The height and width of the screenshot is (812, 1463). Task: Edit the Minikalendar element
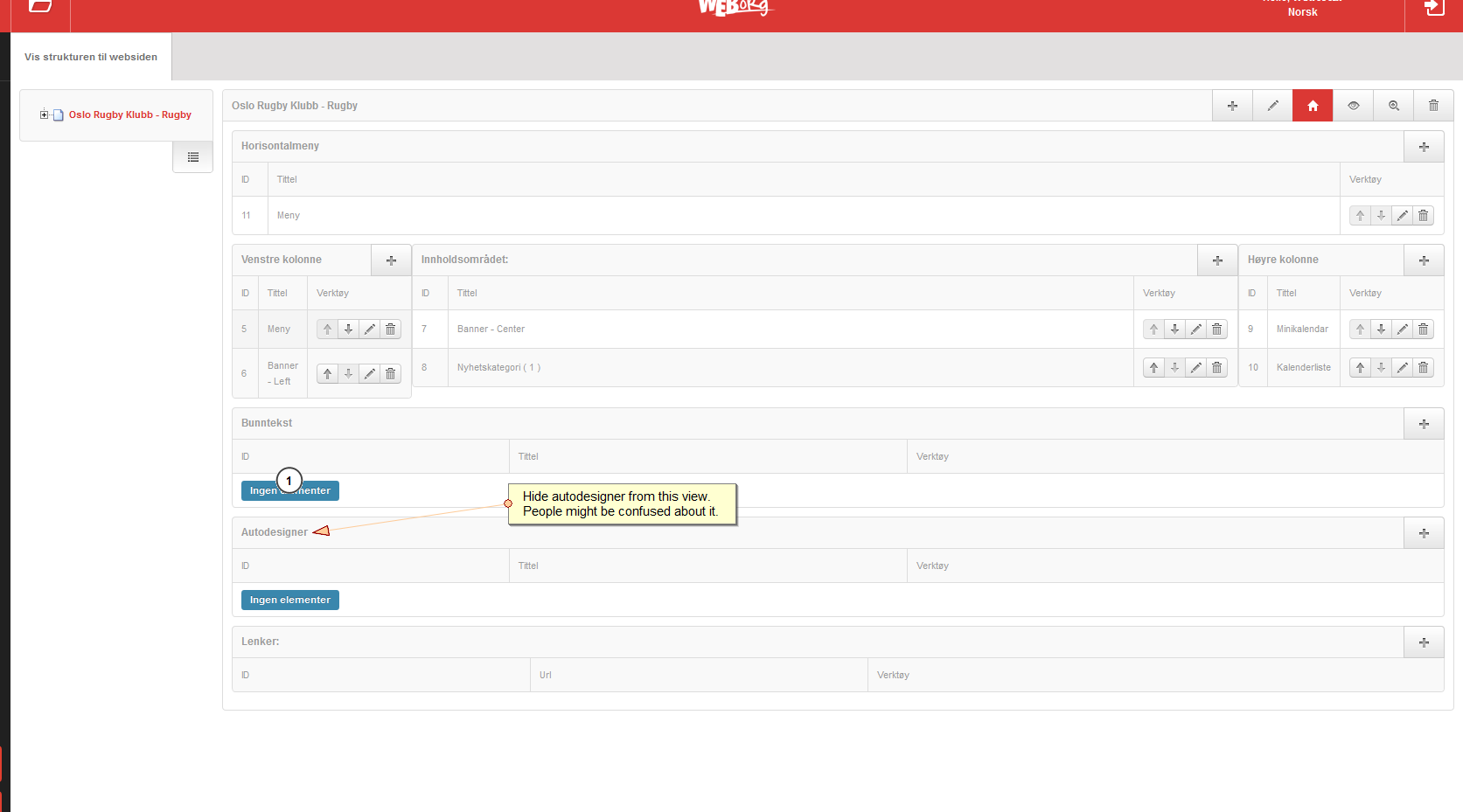pos(1402,329)
